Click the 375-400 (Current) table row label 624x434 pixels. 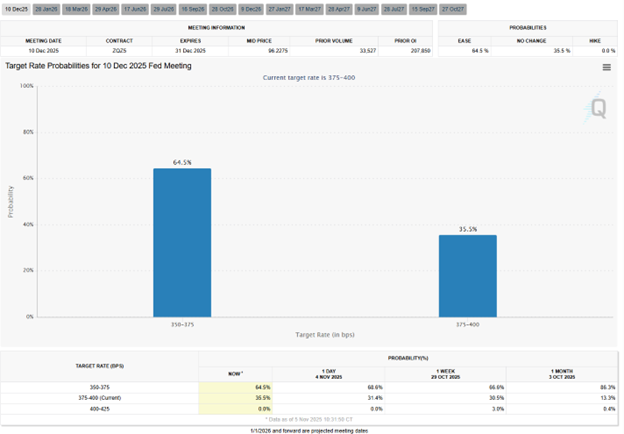[x=100, y=397]
